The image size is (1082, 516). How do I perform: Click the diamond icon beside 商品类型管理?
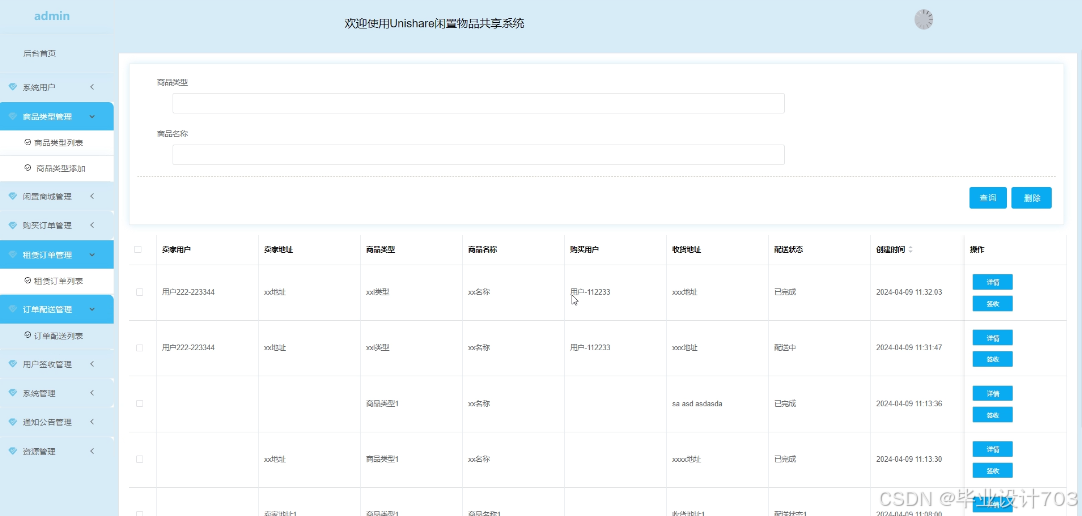pos(12,117)
